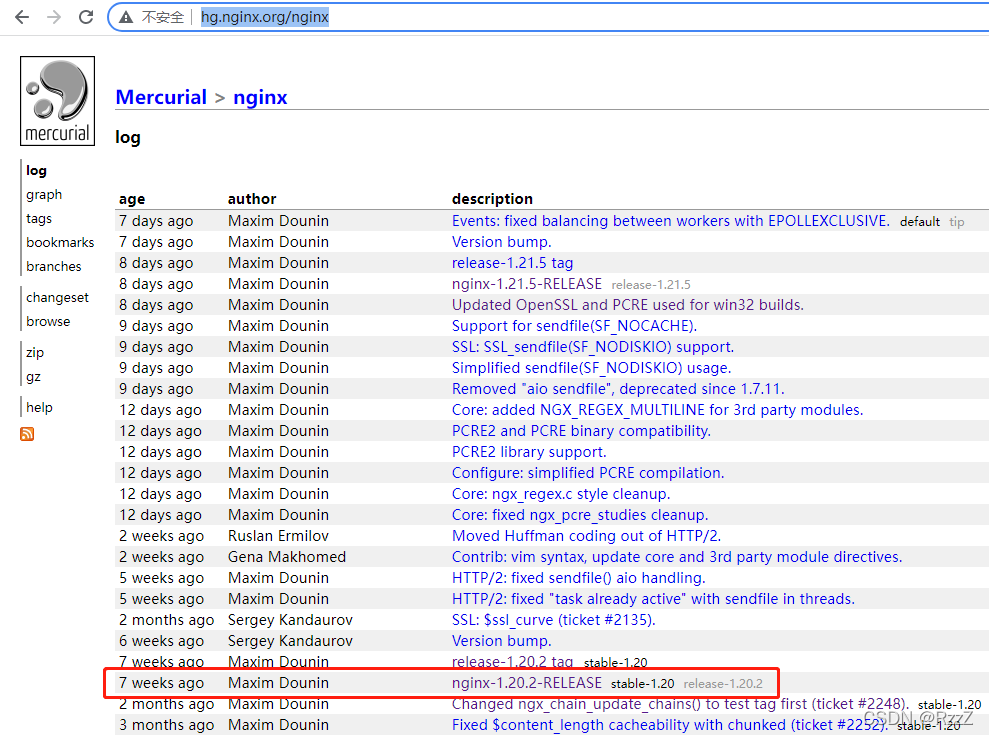This screenshot has height=735, width=989.
Task: Click the Mercurial logo image
Action: (57, 101)
